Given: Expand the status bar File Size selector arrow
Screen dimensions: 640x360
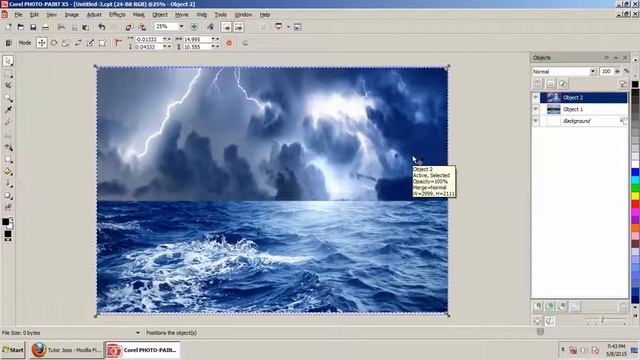Looking at the screenshot, I should point(138,333).
